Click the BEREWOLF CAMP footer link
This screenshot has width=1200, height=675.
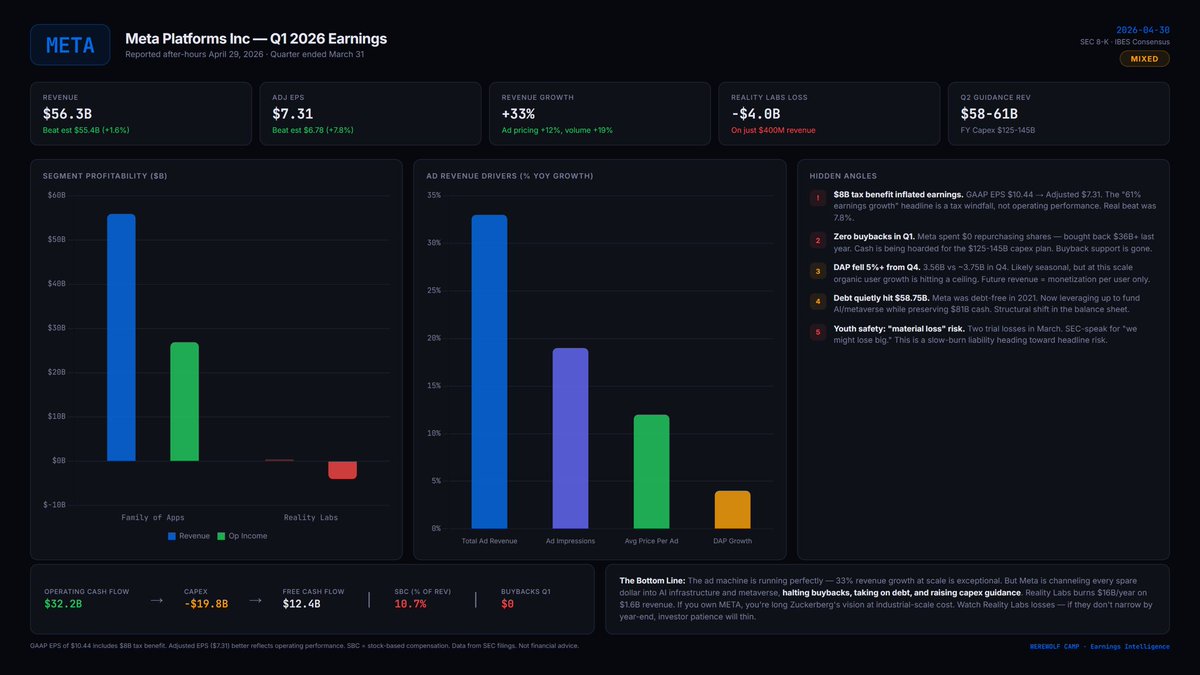pyautogui.click(x=1099, y=646)
